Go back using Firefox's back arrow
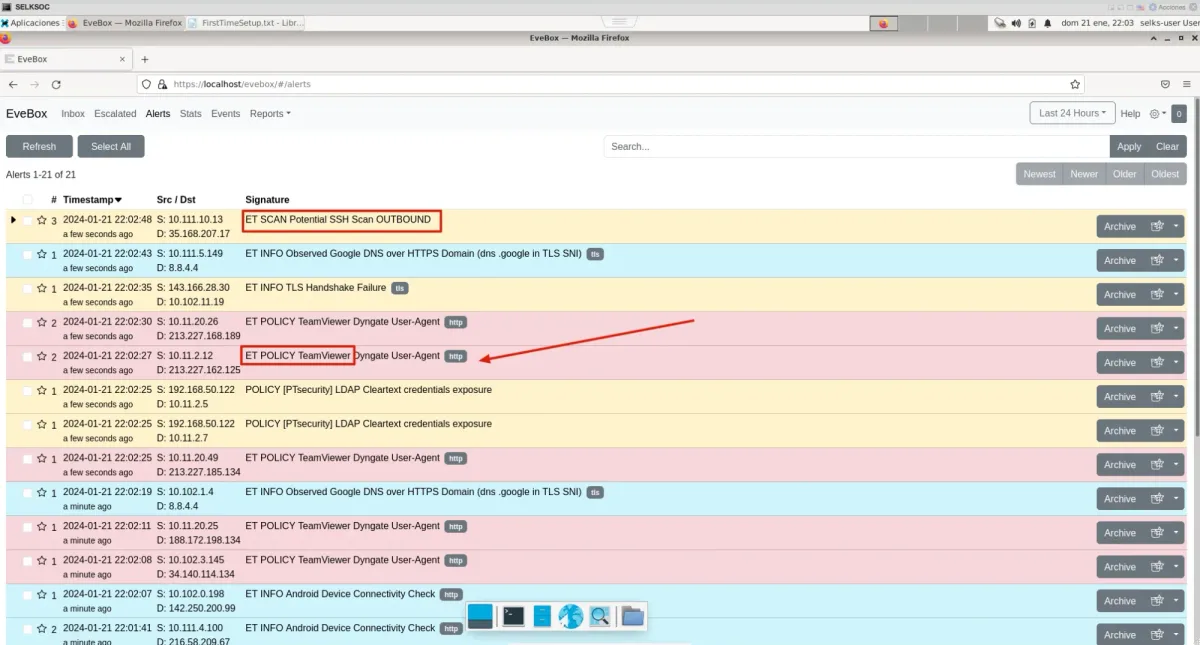1200x645 pixels. pyautogui.click(x=13, y=85)
